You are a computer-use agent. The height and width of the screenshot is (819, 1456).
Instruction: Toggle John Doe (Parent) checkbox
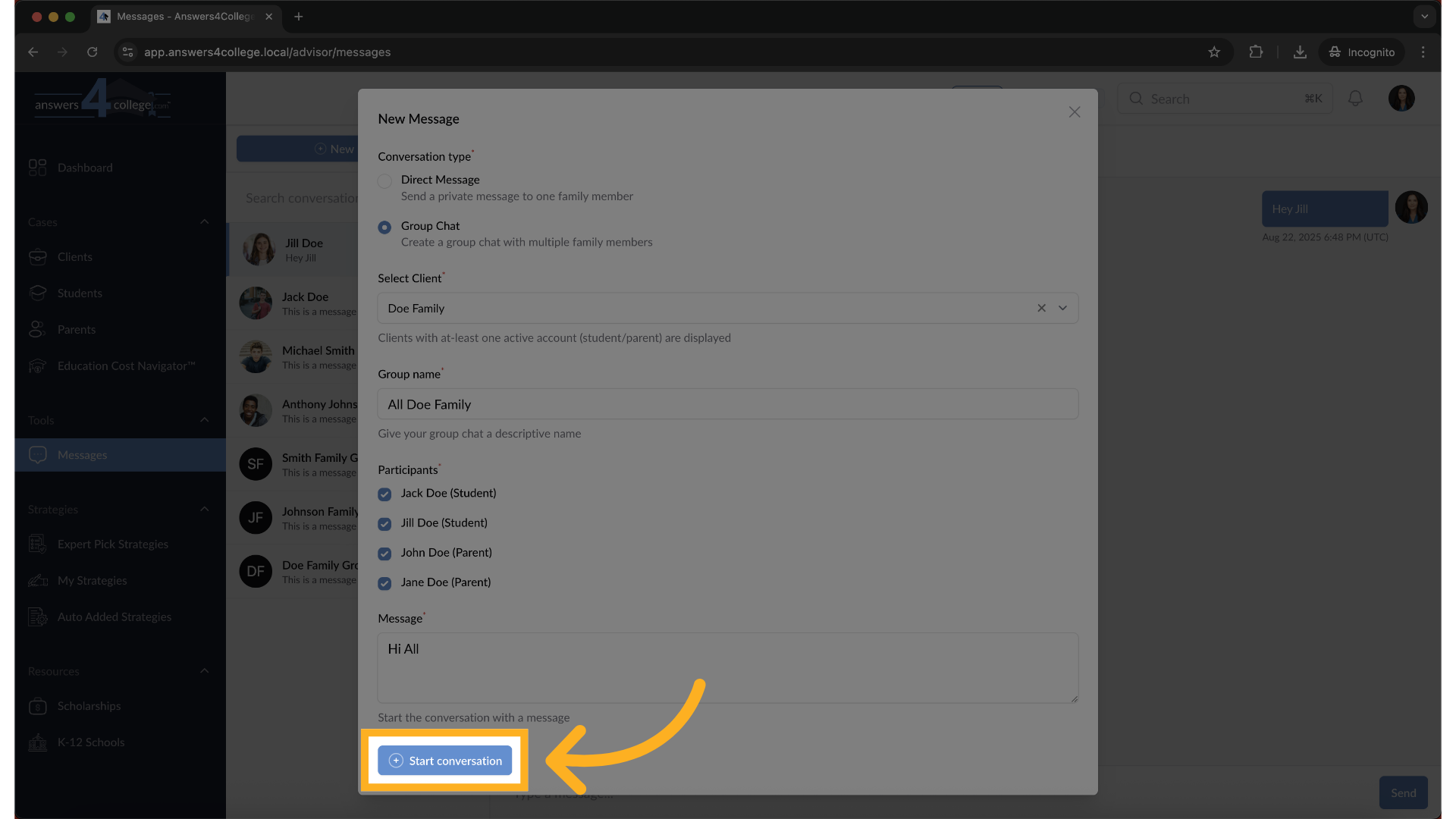click(x=384, y=554)
